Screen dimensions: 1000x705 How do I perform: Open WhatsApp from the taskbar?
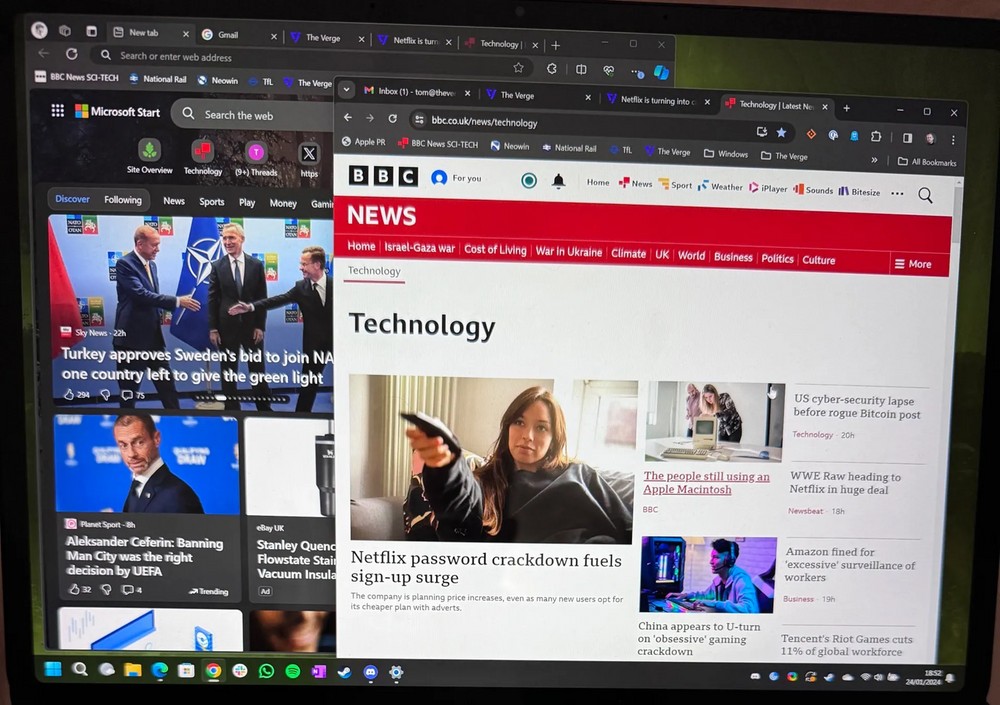(x=266, y=671)
